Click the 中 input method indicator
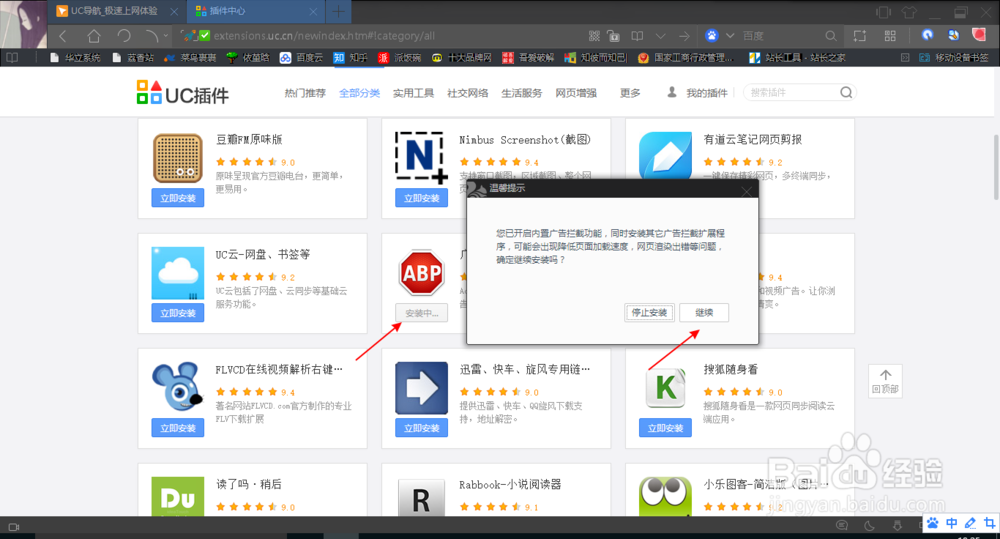Viewport: 1000px width, 539px height. [952, 523]
